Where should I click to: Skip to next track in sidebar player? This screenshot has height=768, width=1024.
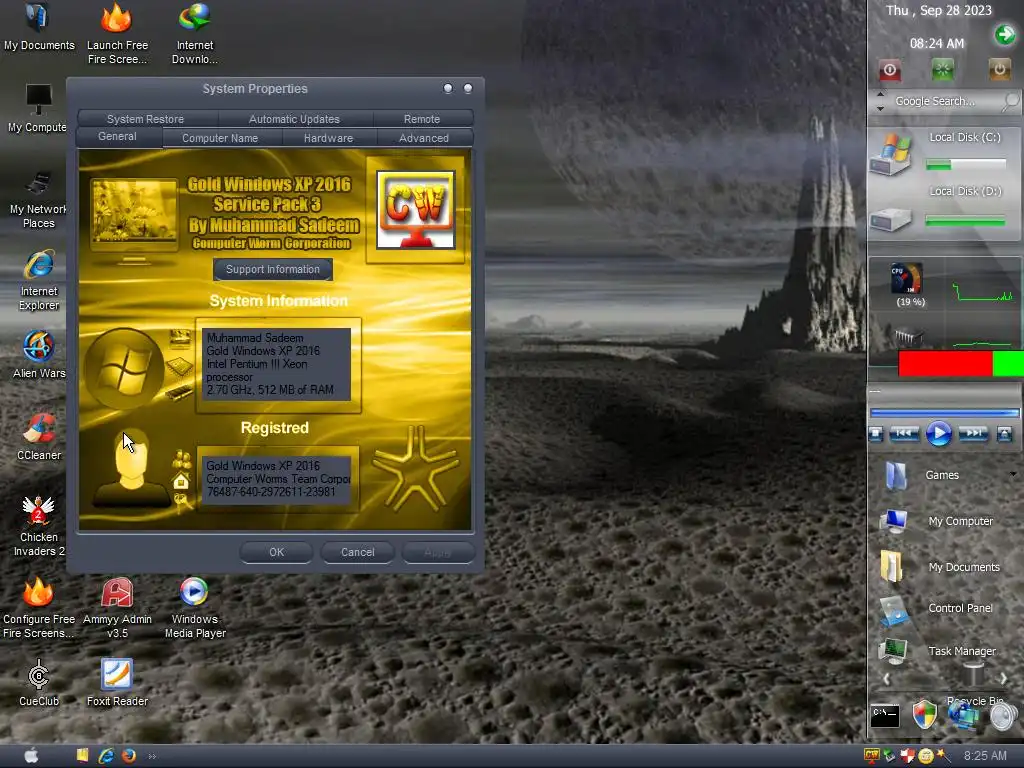973,434
